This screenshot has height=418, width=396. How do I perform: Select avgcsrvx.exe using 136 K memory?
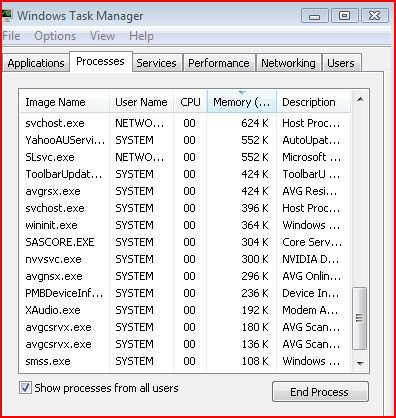pyautogui.click(x=185, y=344)
